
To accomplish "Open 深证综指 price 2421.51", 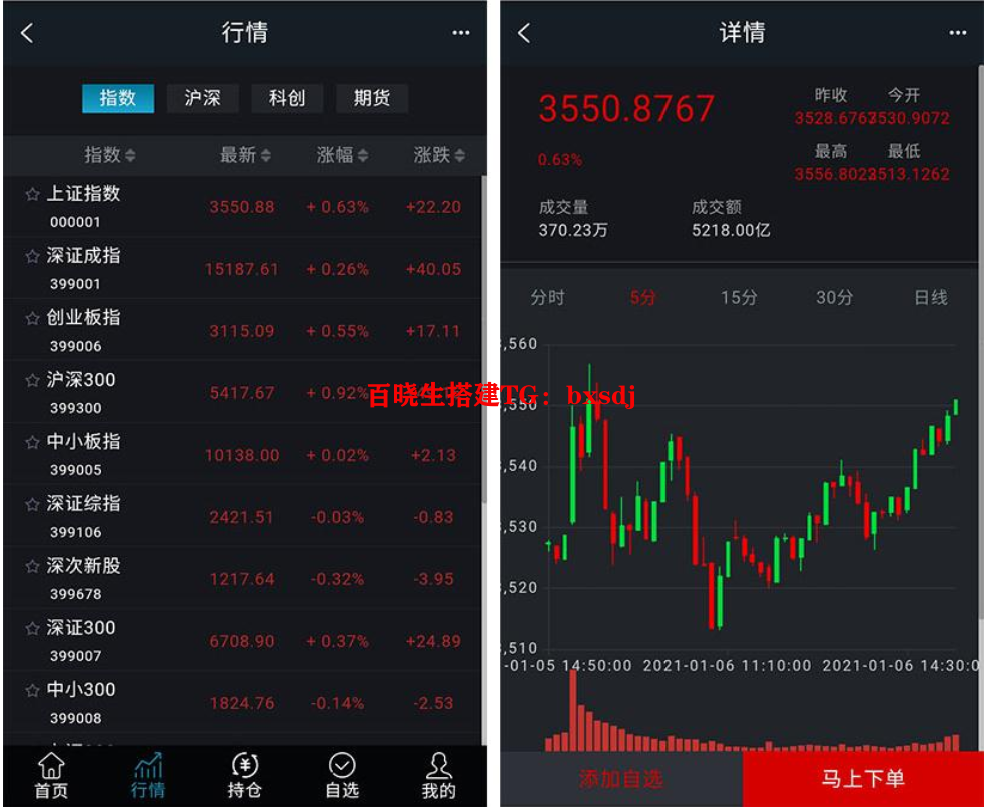I will click(242, 517).
